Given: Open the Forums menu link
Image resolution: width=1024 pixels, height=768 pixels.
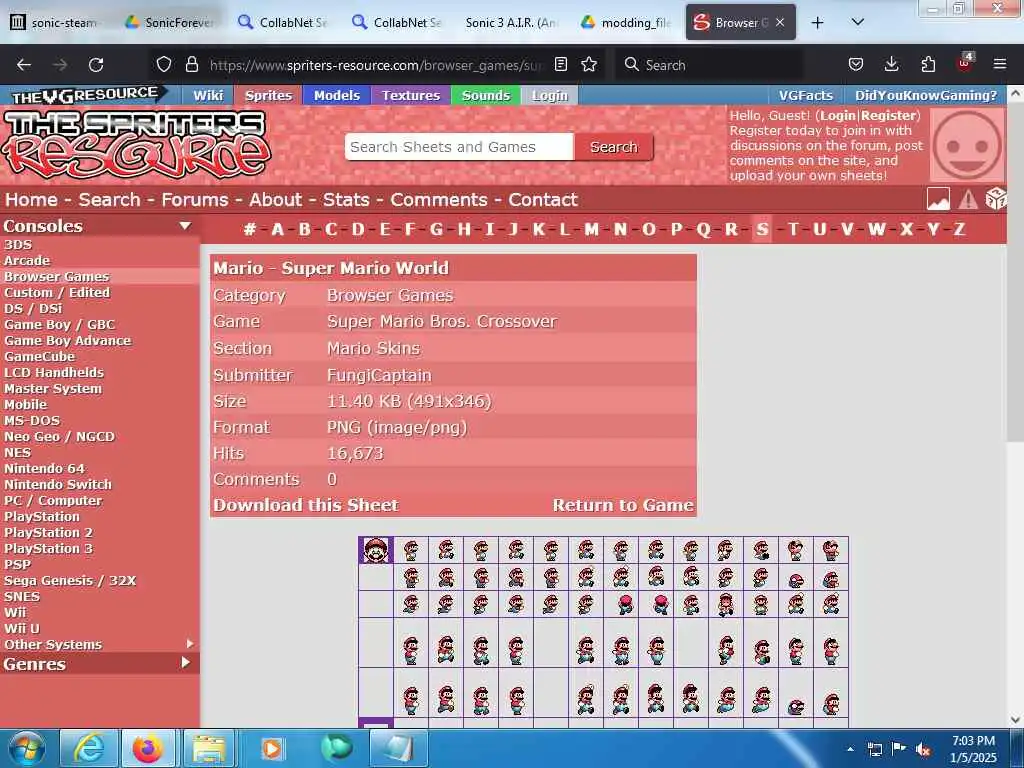Looking at the screenshot, I should [x=195, y=200].
